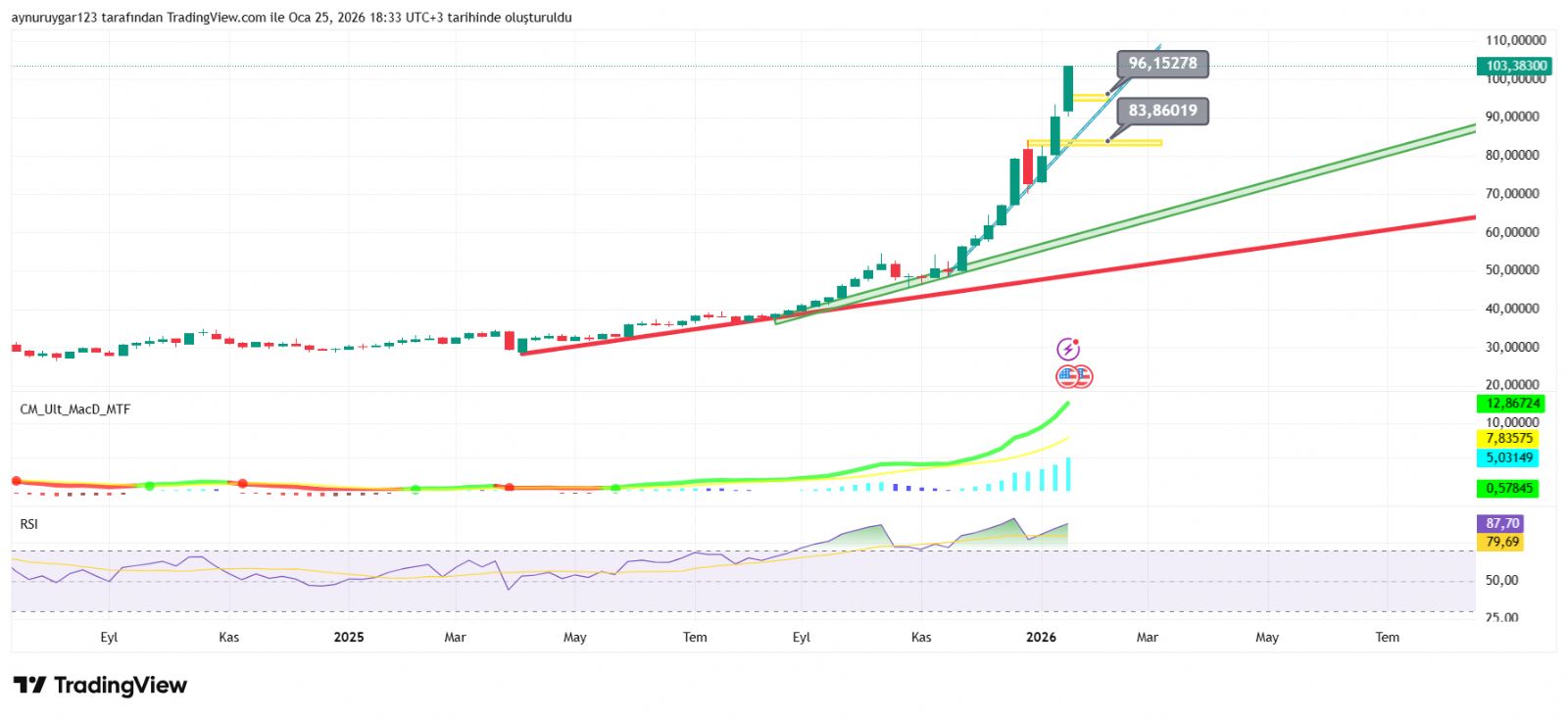Click the green tag 0,57845 on MACD scale

[x=1507, y=488]
